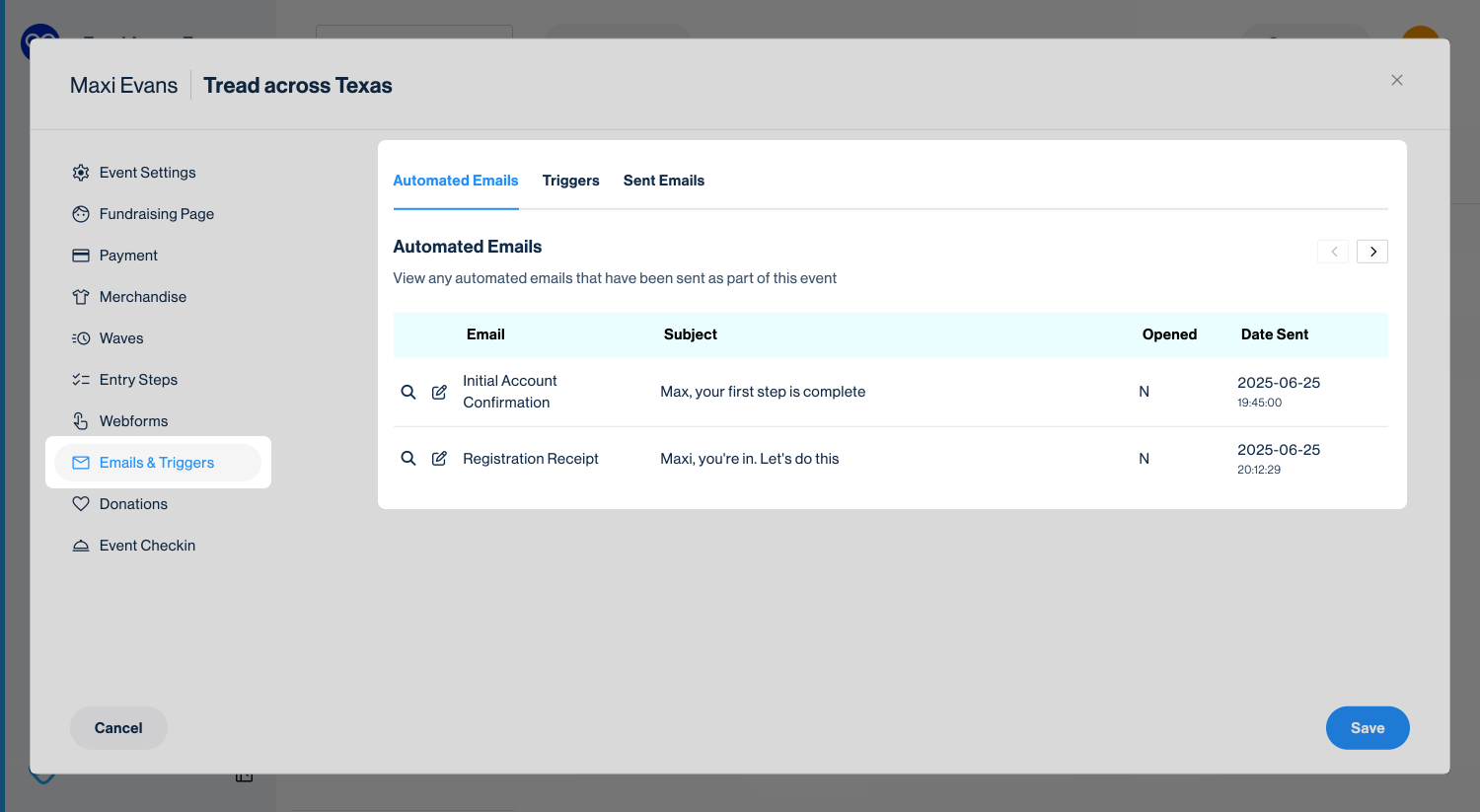Go to previous page of automated emails
The height and width of the screenshot is (812, 1480).
tap(1333, 252)
